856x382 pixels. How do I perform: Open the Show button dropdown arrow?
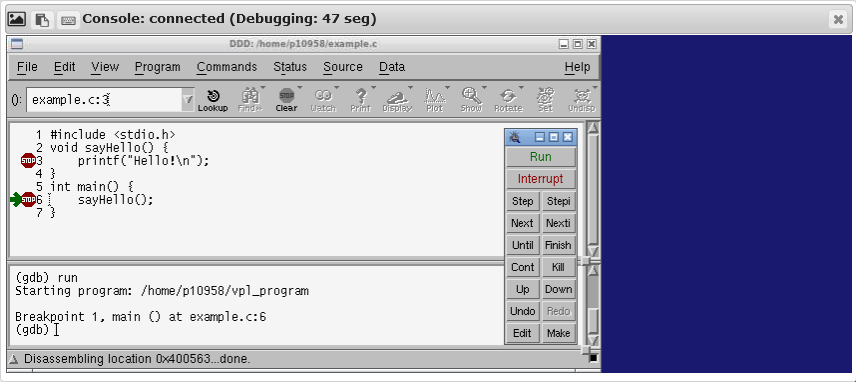(484, 87)
